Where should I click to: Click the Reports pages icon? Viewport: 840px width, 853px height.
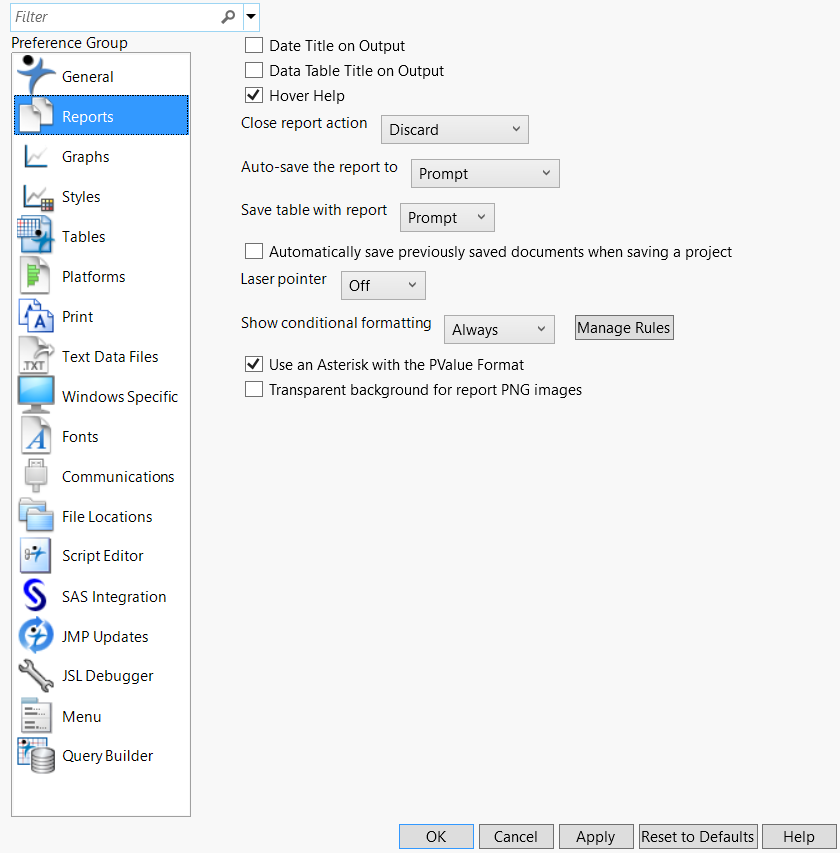coord(36,115)
